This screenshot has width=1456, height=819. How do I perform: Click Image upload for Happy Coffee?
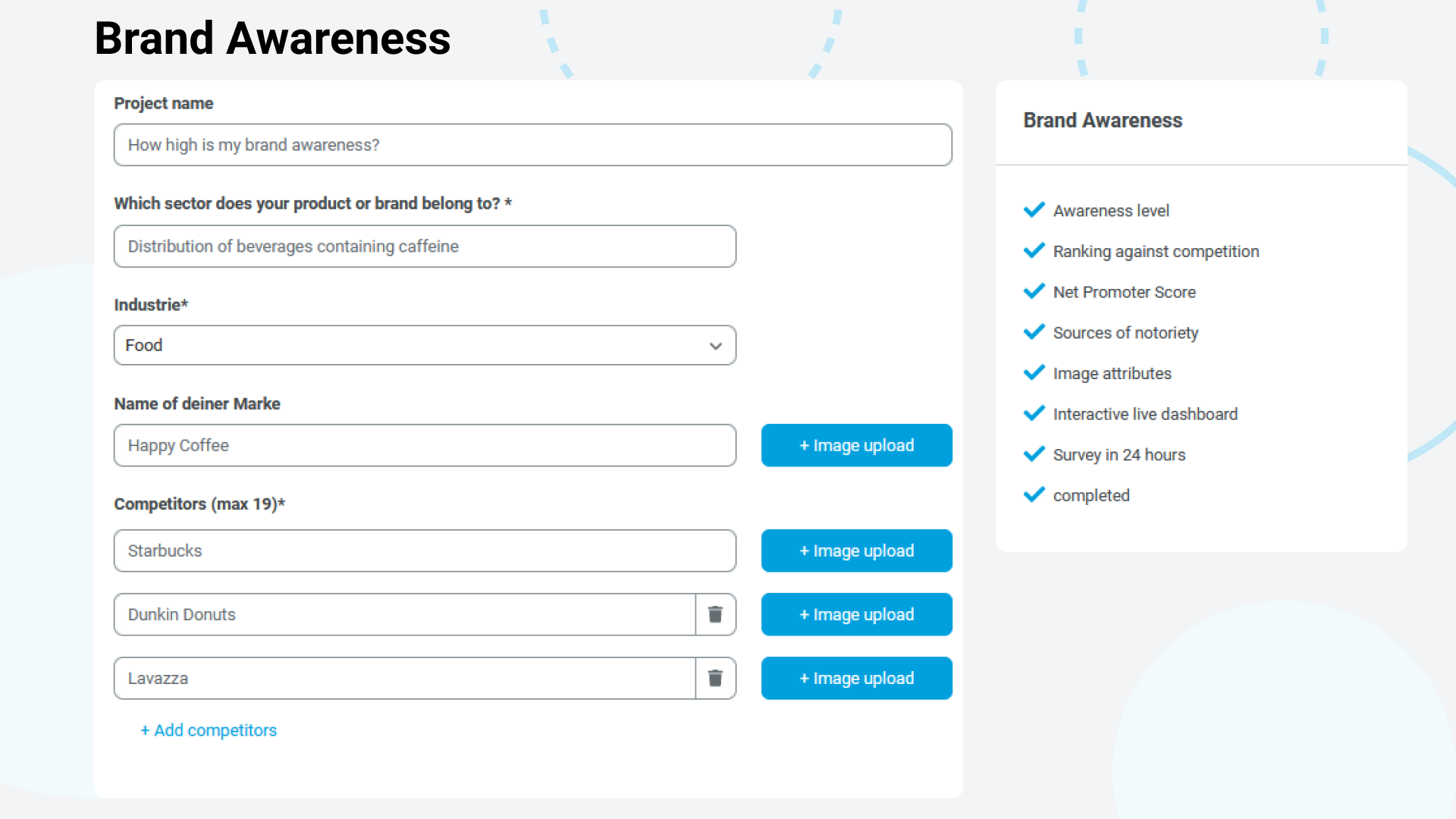(x=856, y=445)
